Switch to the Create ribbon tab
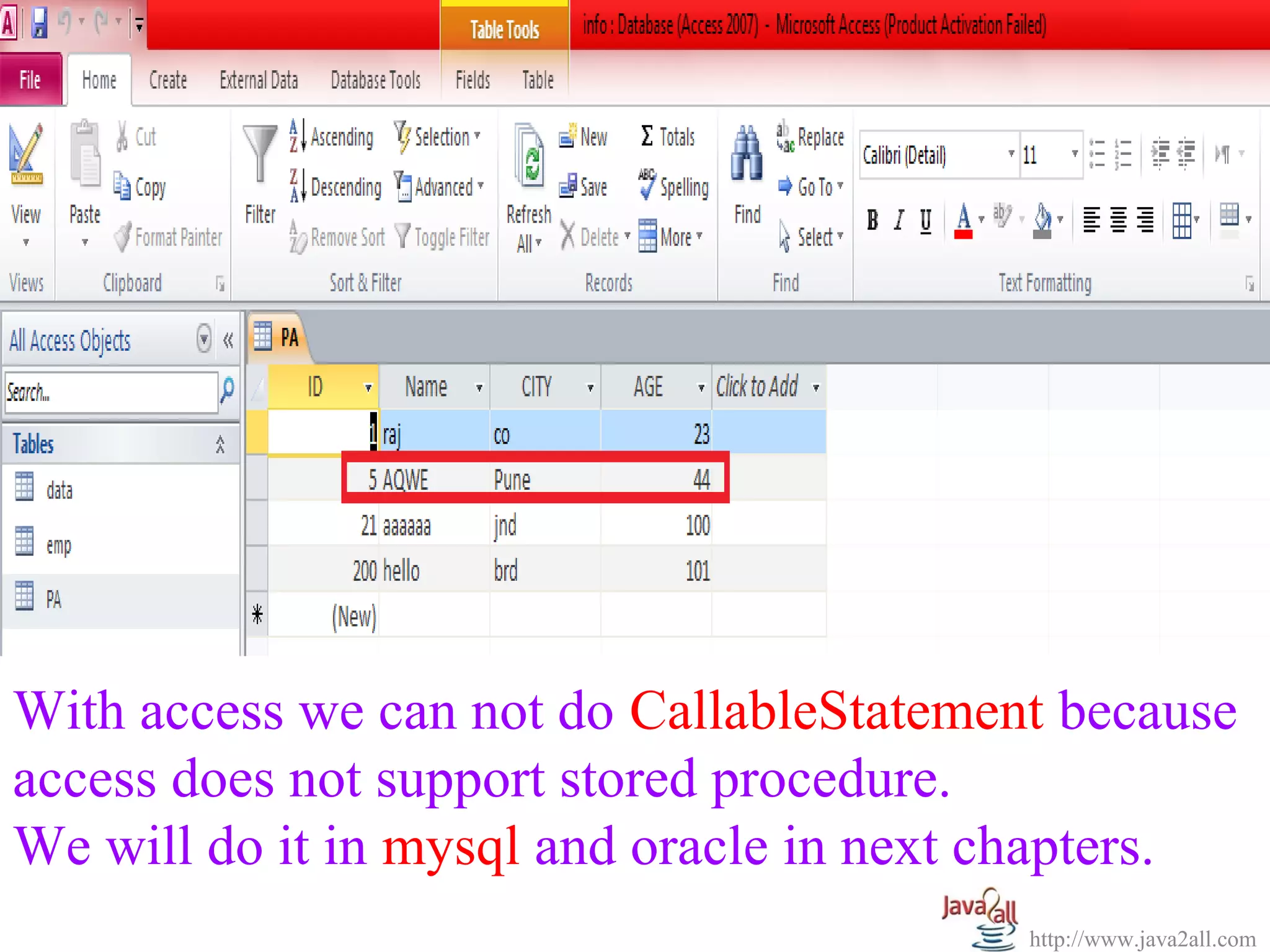 coord(168,80)
